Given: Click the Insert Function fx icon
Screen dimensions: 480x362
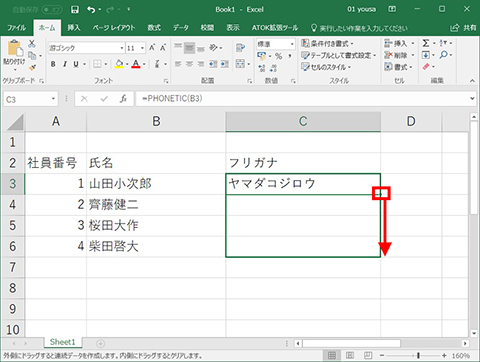Looking at the screenshot, I should [123, 99].
